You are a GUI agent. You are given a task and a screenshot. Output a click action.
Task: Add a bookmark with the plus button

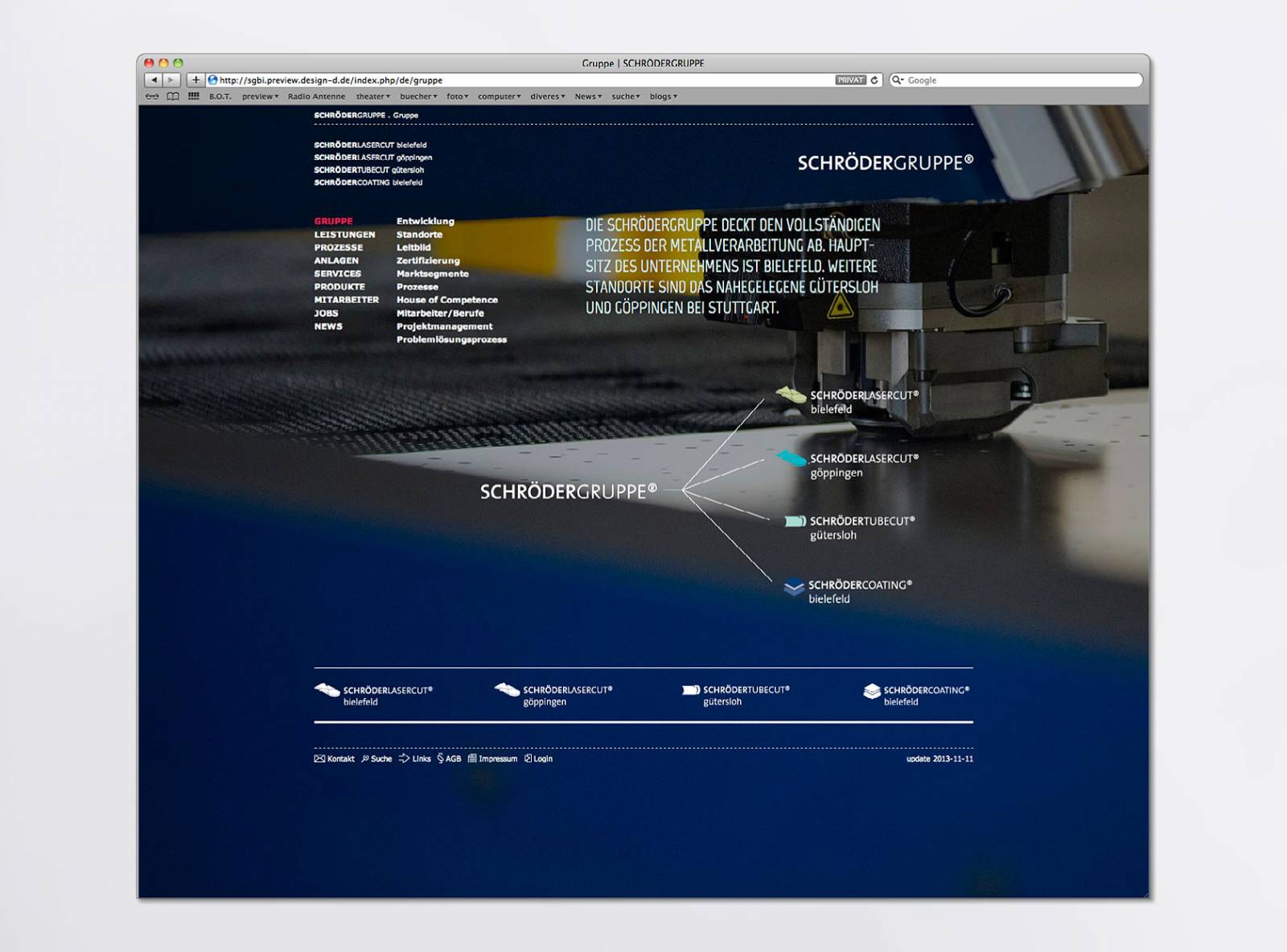coord(195,80)
